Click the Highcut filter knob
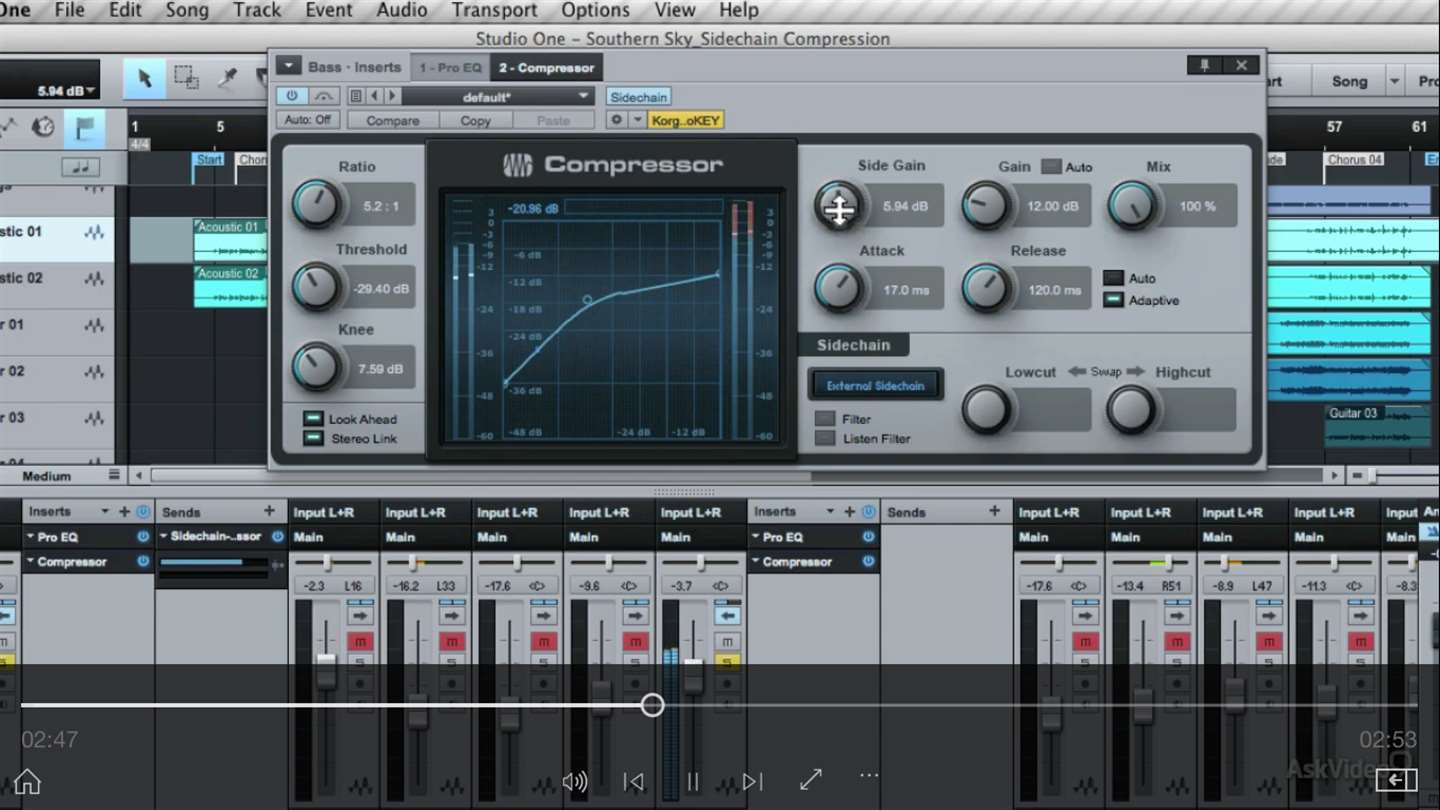 pos(1132,410)
